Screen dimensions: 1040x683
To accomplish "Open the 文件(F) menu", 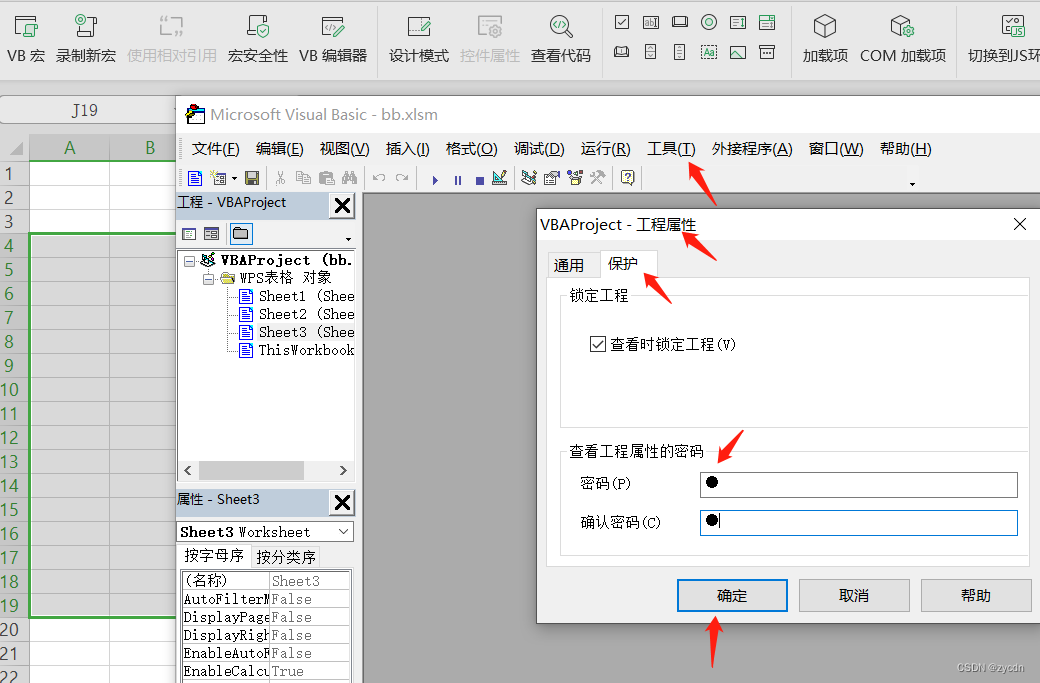I will [x=216, y=149].
